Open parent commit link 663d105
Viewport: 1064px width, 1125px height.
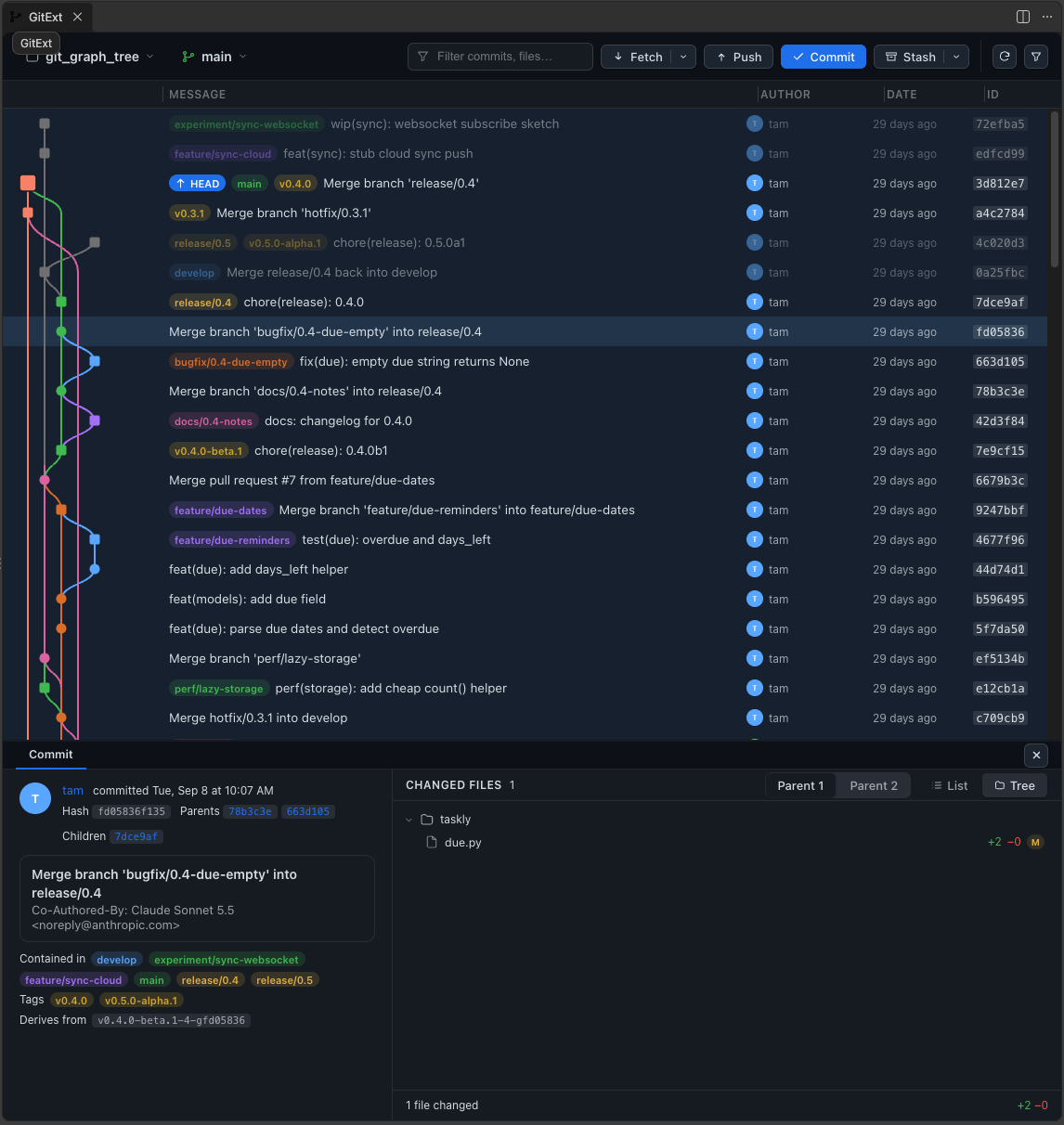[x=308, y=811]
